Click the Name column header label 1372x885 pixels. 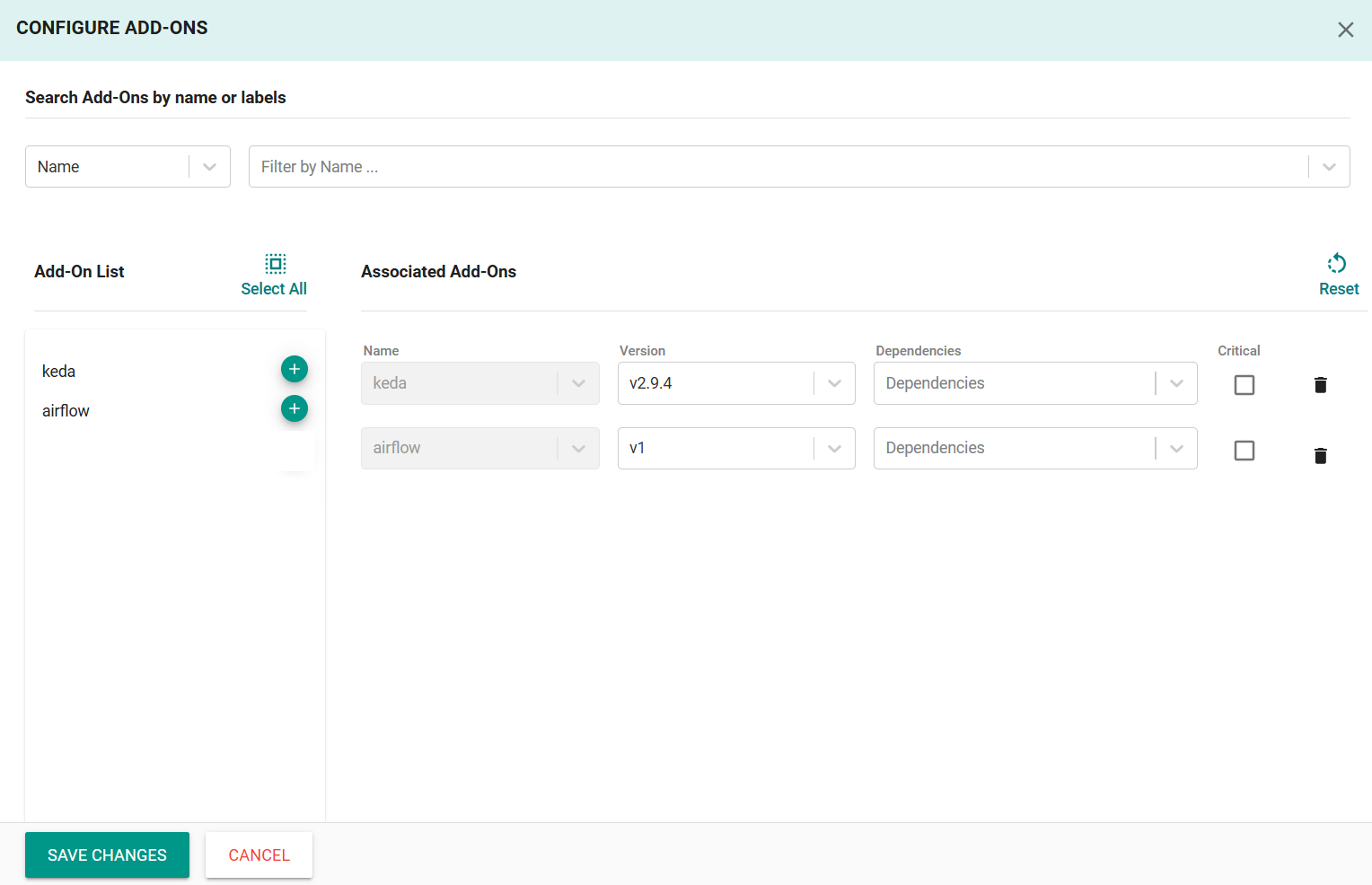click(381, 351)
